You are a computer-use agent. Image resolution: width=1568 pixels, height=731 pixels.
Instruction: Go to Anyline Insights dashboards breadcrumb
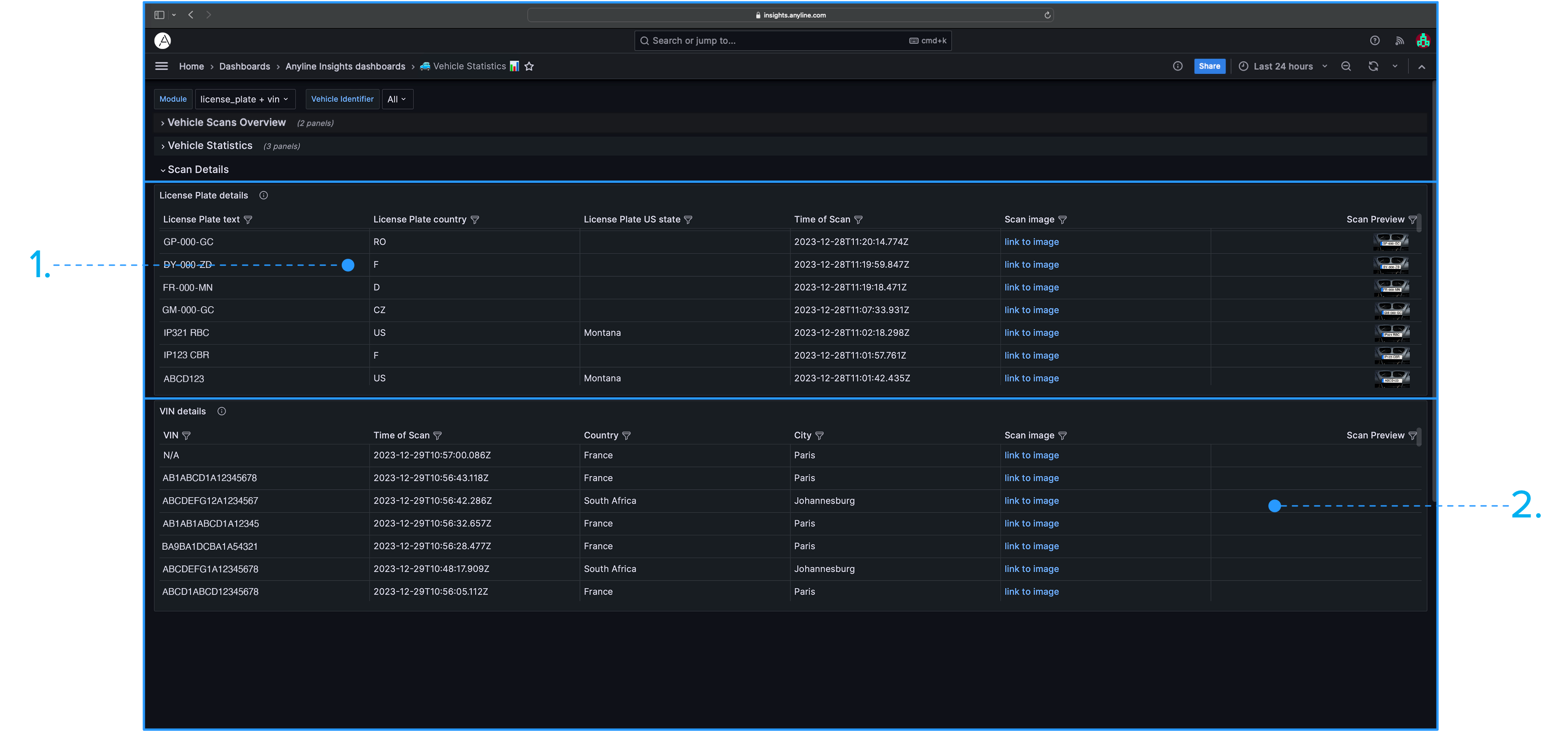345,66
